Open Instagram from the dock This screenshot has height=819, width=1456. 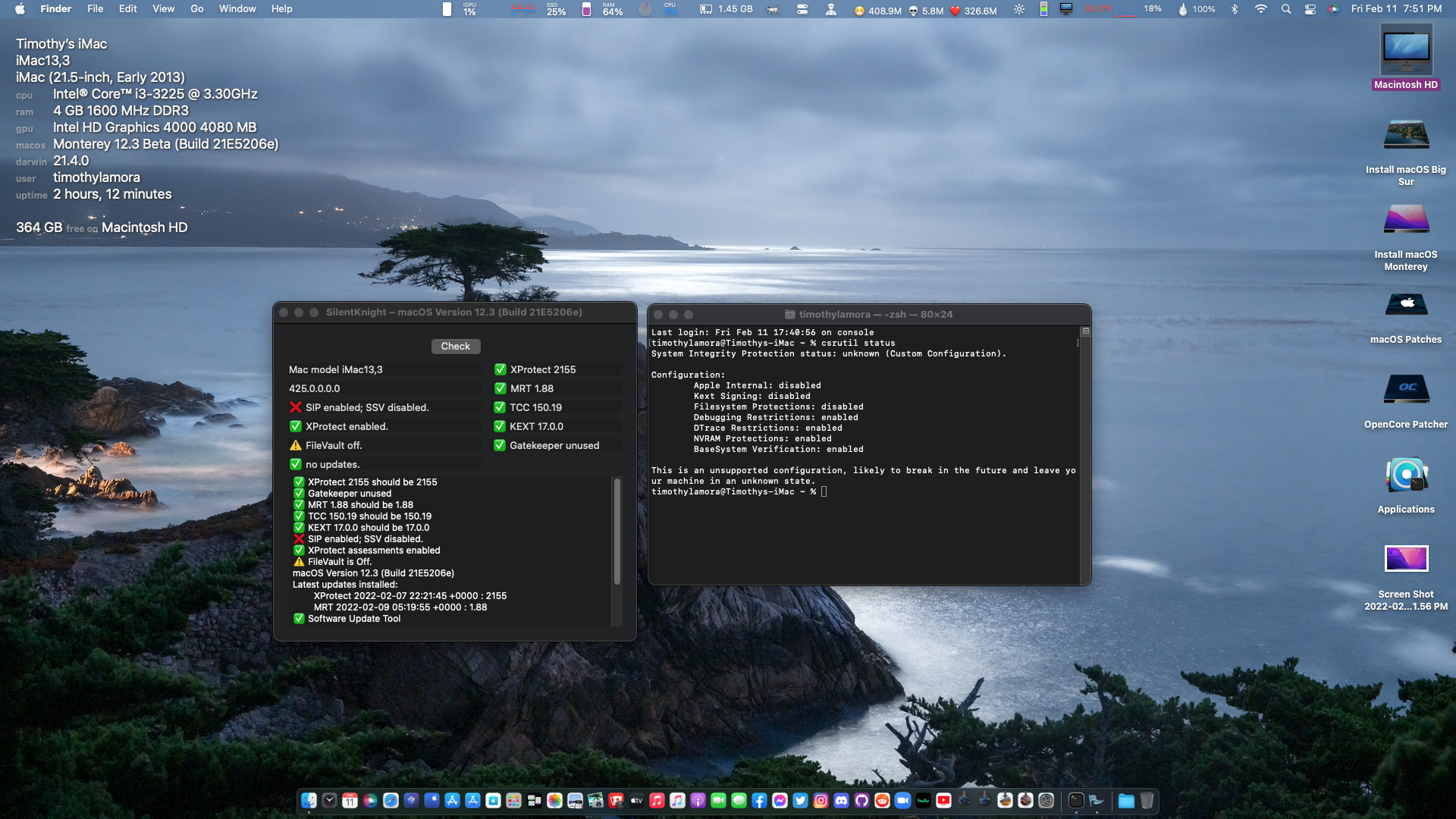pyautogui.click(x=821, y=800)
